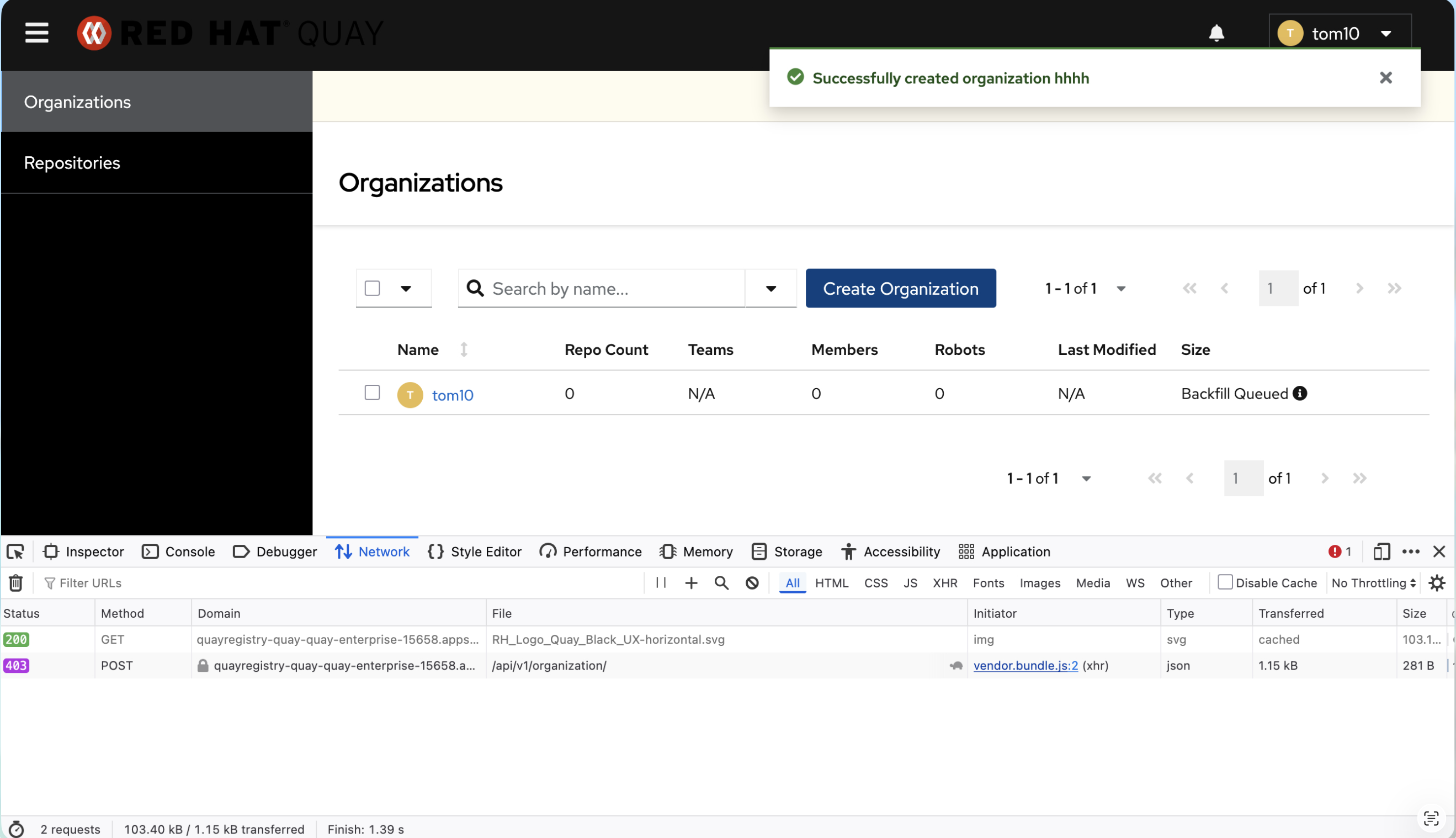The width and height of the screenshot is (1456, 838).
Task: Clear network log with trash icon
Action: click(15, 583)
